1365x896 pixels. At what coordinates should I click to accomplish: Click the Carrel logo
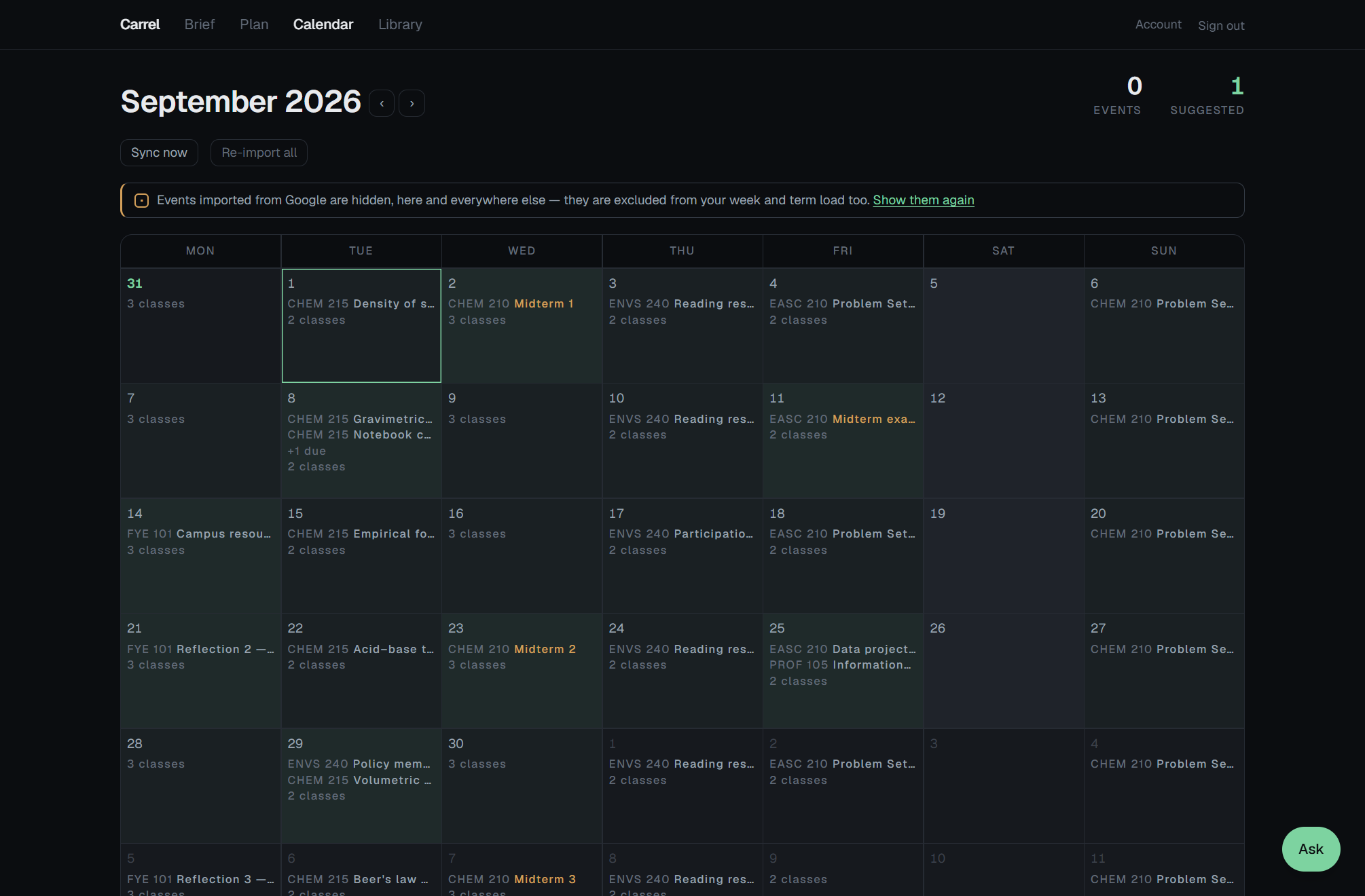pyautogui.click(x=140, y=24)
